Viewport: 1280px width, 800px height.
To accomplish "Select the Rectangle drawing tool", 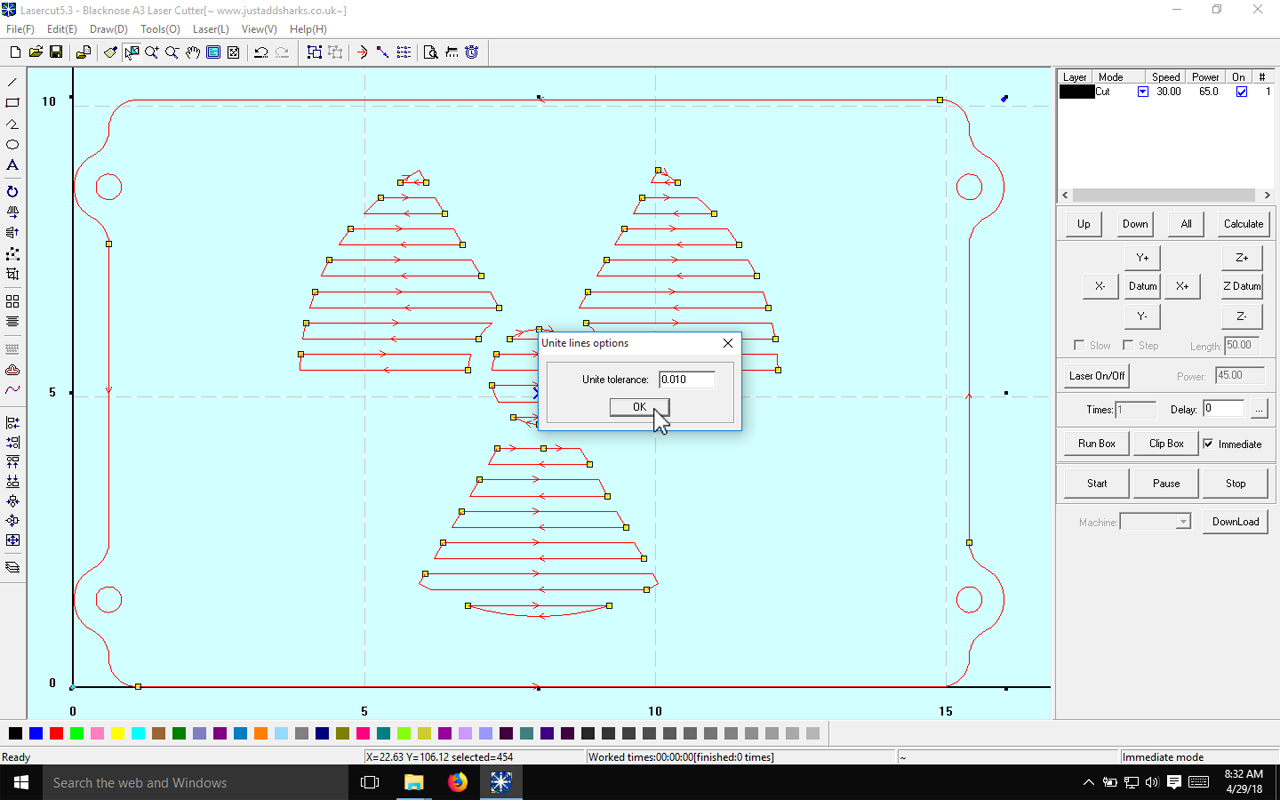I will pyautogui.click(x=12, y=102).
